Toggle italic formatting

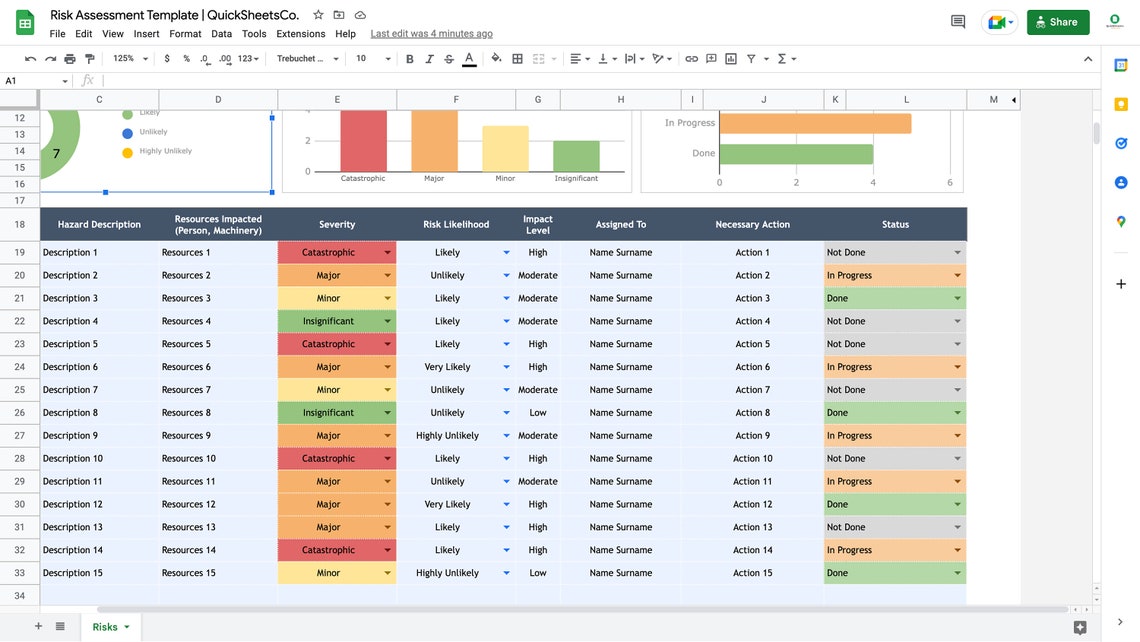[429, 58]
